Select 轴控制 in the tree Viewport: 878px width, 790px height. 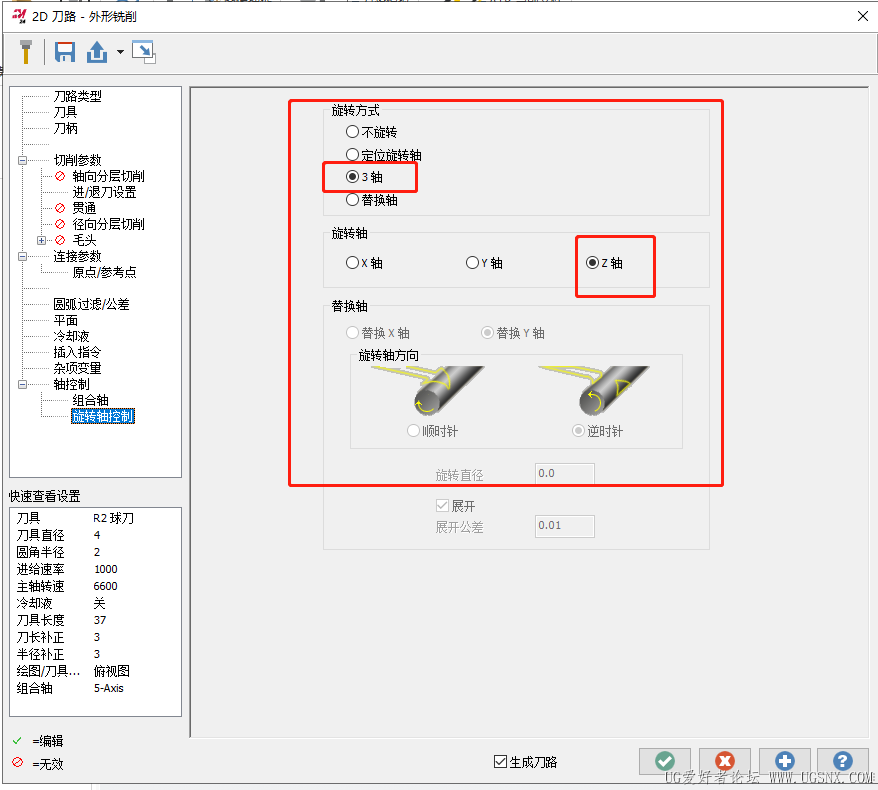coord(71,384)
